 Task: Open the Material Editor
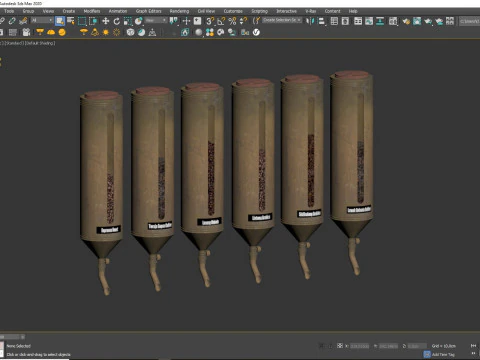click(x=393, y=21)
